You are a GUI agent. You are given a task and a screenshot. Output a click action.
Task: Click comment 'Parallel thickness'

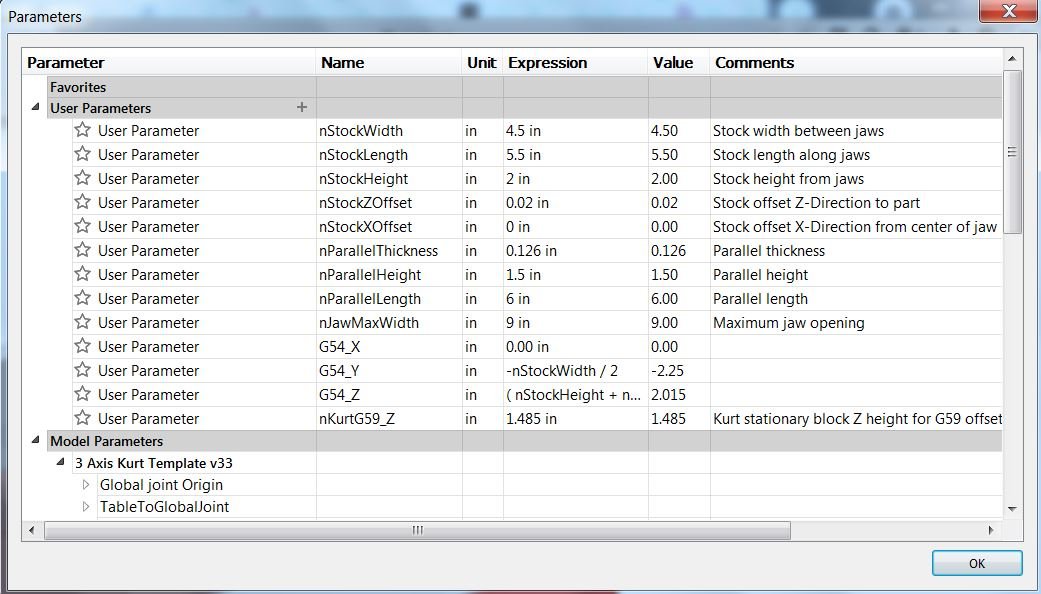[x=768, y=250]
